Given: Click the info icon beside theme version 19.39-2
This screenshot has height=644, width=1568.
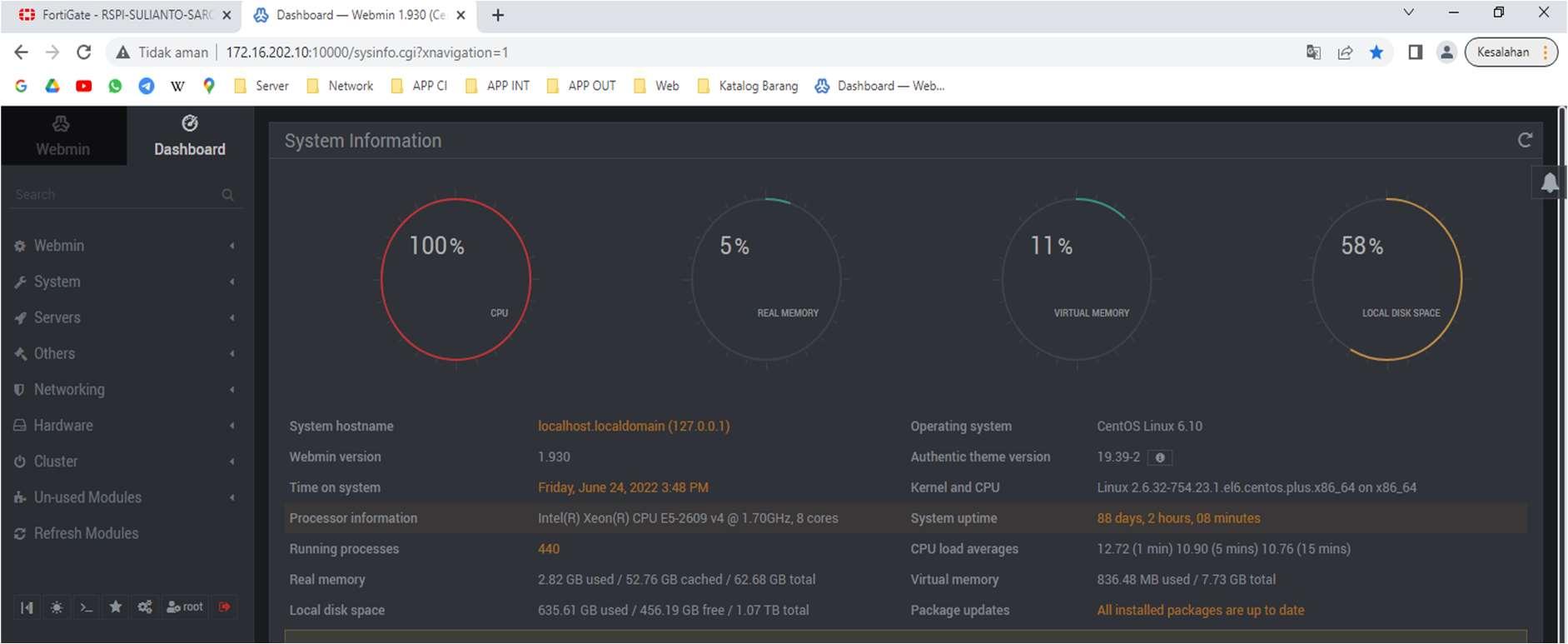Looking at the screenshot, I should tap(1160, 457).
